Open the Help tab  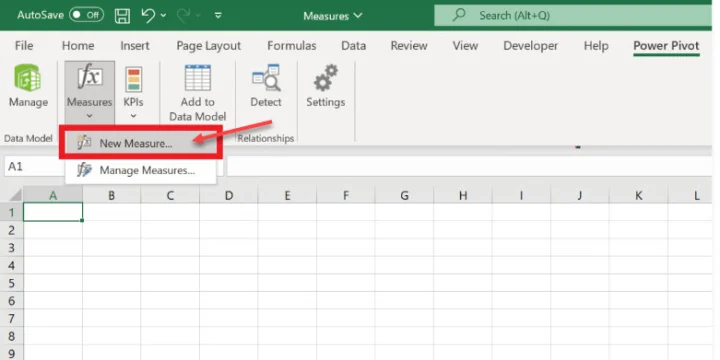[596, 45]
